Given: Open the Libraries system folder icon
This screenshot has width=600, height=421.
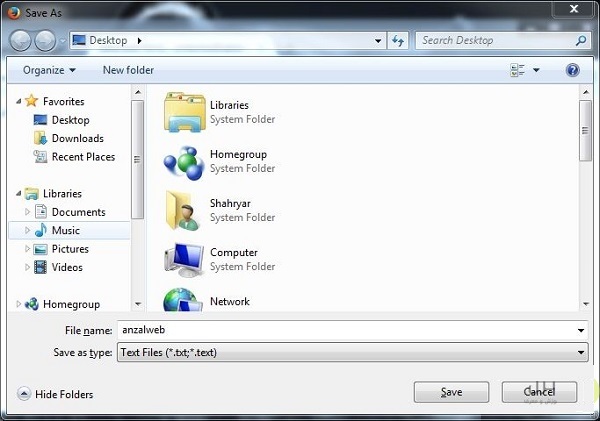Looking at the screenshot, I should [183, 111].
